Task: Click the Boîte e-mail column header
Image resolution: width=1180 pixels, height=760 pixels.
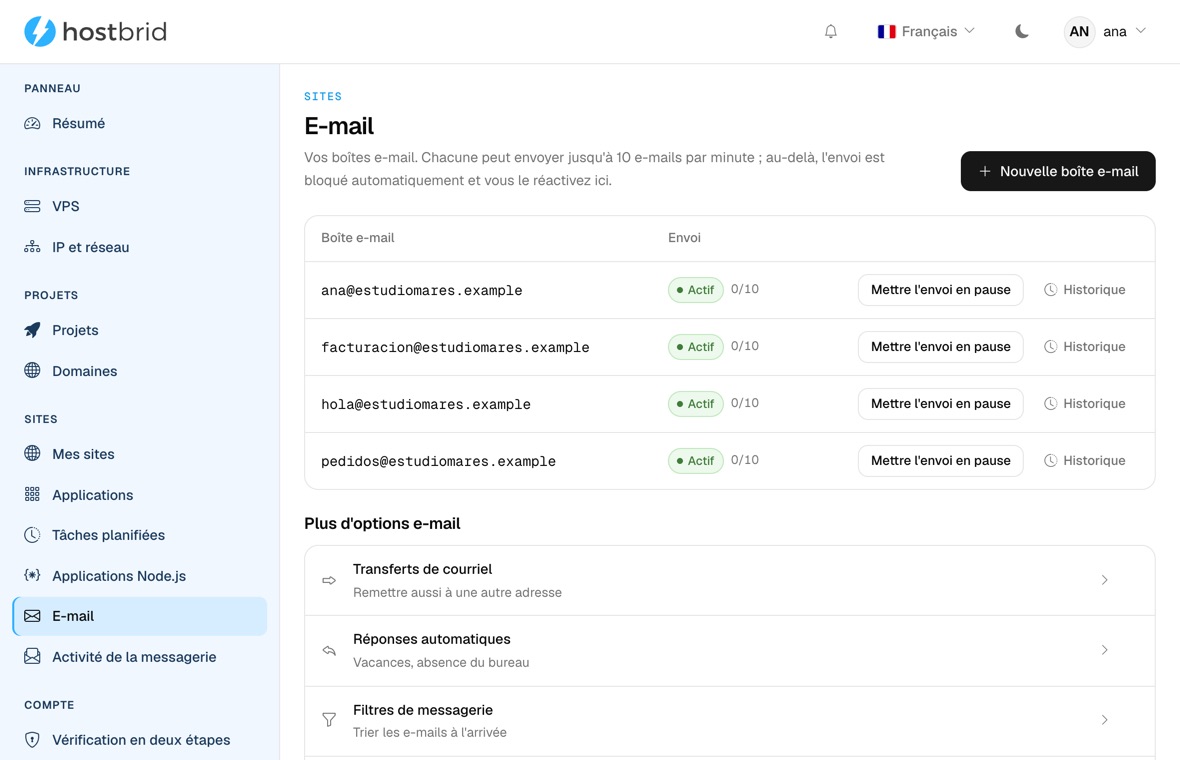Action: (x=357, y=238)
